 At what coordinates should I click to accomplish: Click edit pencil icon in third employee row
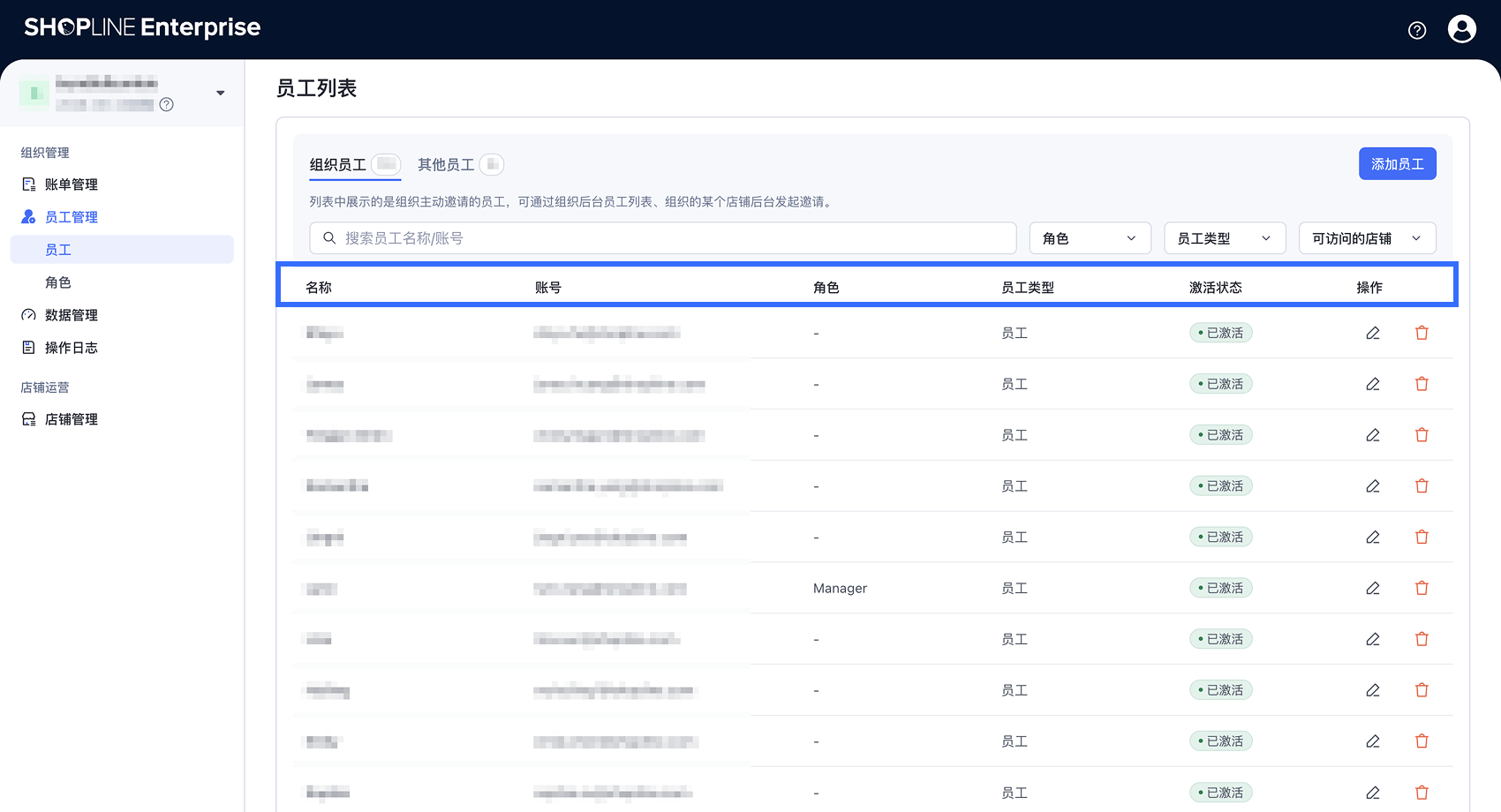[x=1373, y=435]
